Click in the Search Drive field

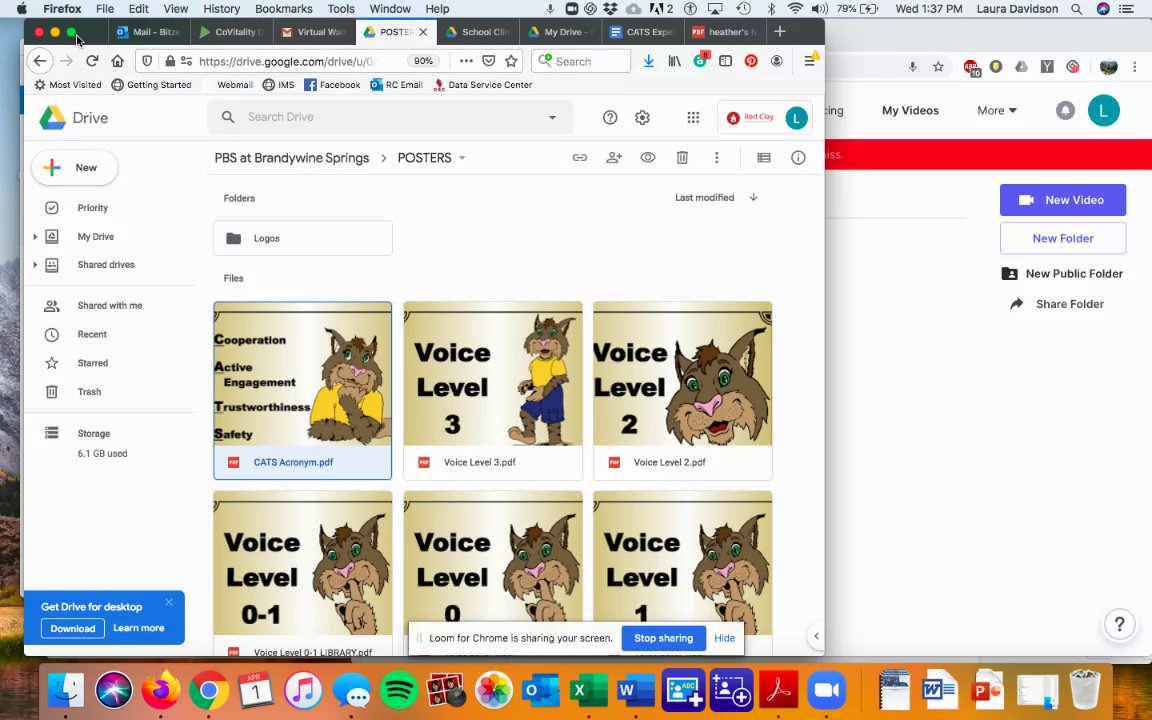(x=389, y=118)
